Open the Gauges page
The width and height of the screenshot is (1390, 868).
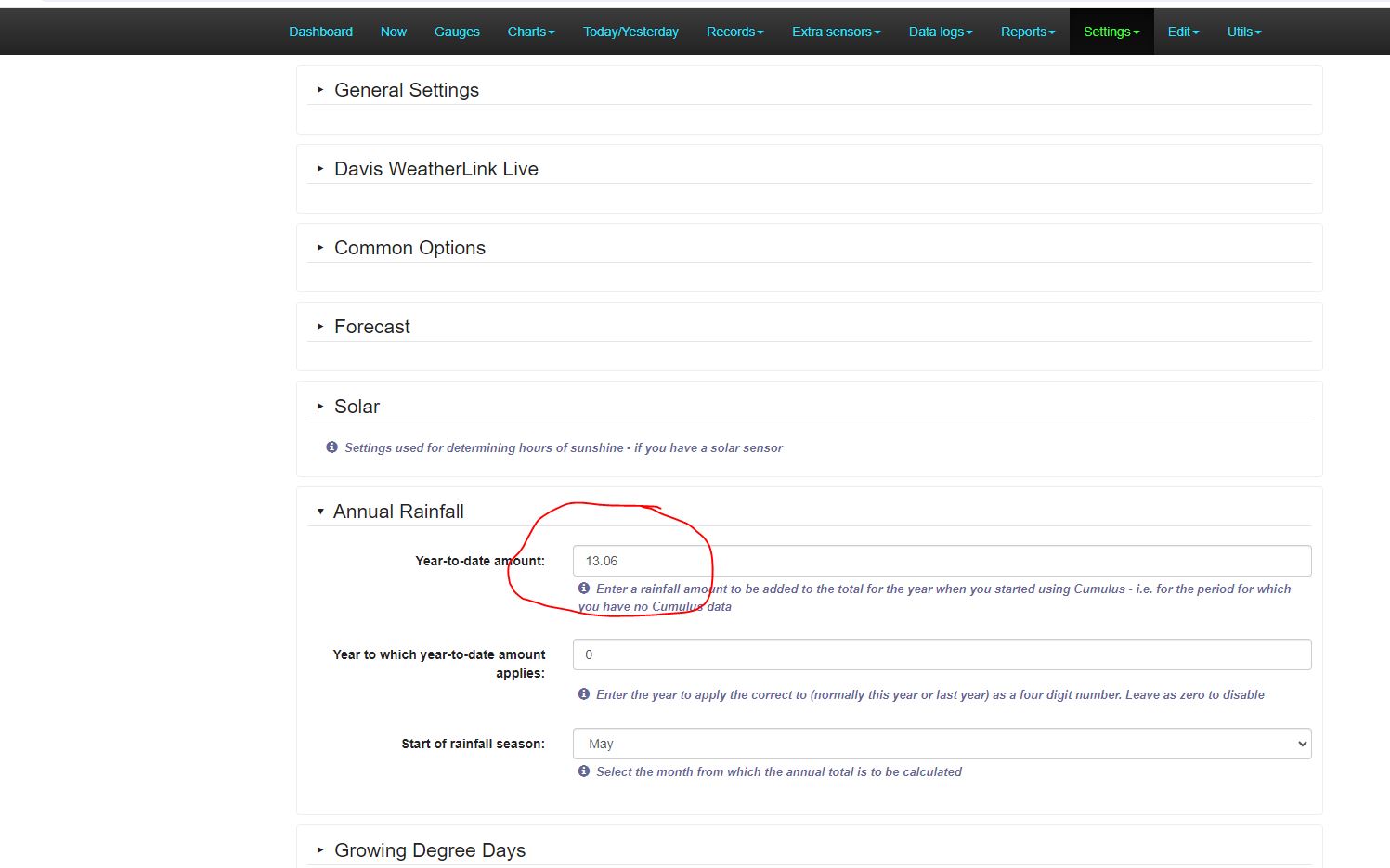457,32
